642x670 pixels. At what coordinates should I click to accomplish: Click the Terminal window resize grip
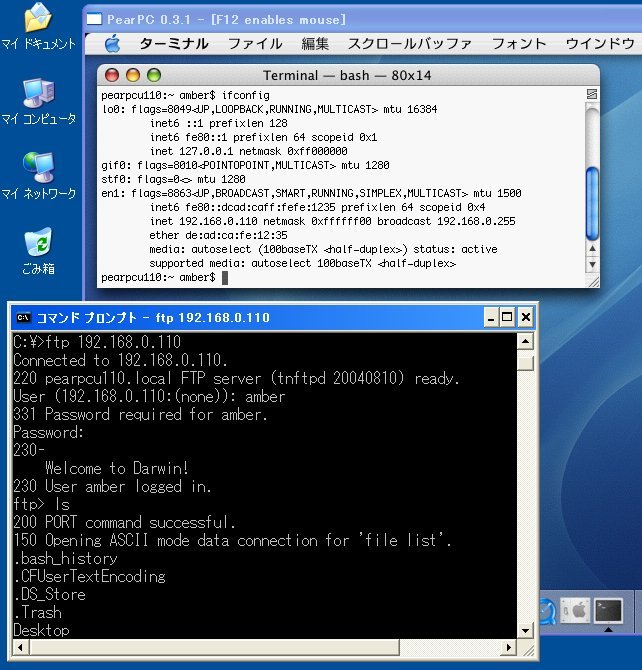(x=593, y=281)
